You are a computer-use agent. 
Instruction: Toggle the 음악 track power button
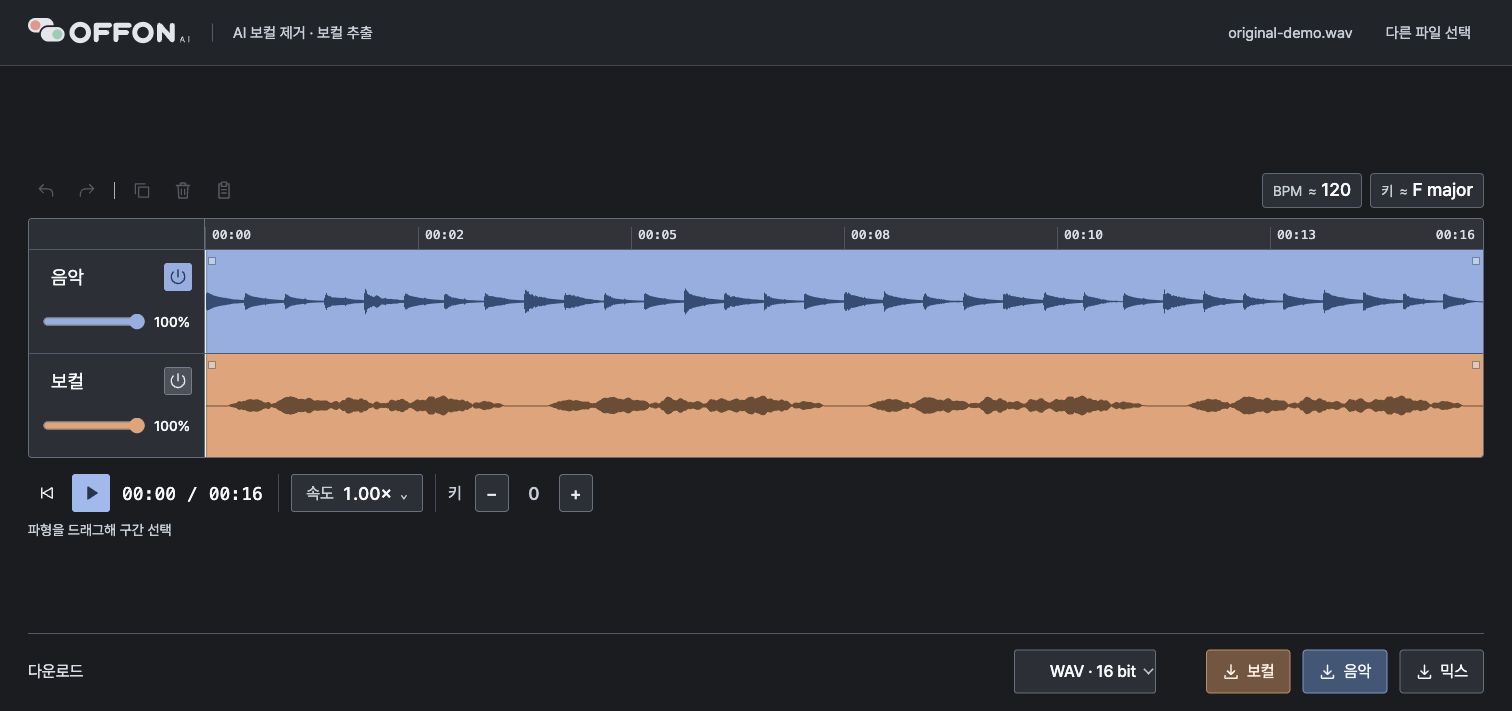pyautogui.click(x=178, y=277)
